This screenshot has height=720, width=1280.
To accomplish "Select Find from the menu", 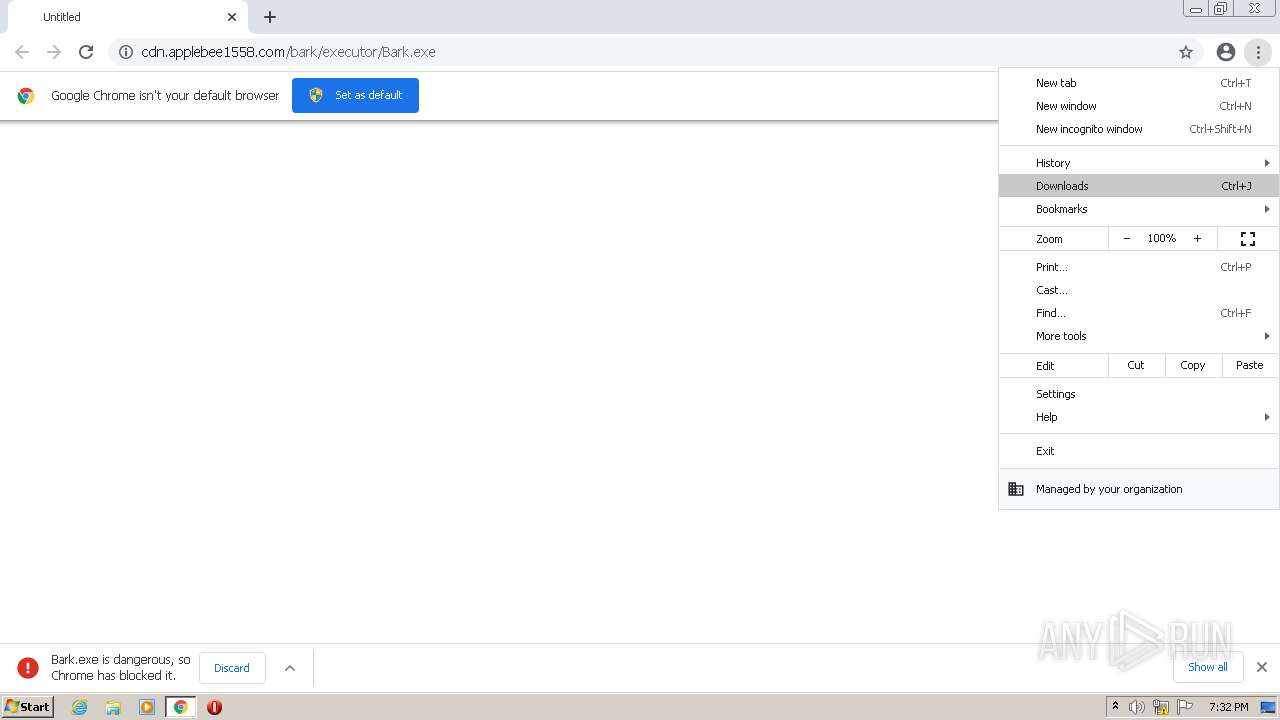I will (1139, 313).
